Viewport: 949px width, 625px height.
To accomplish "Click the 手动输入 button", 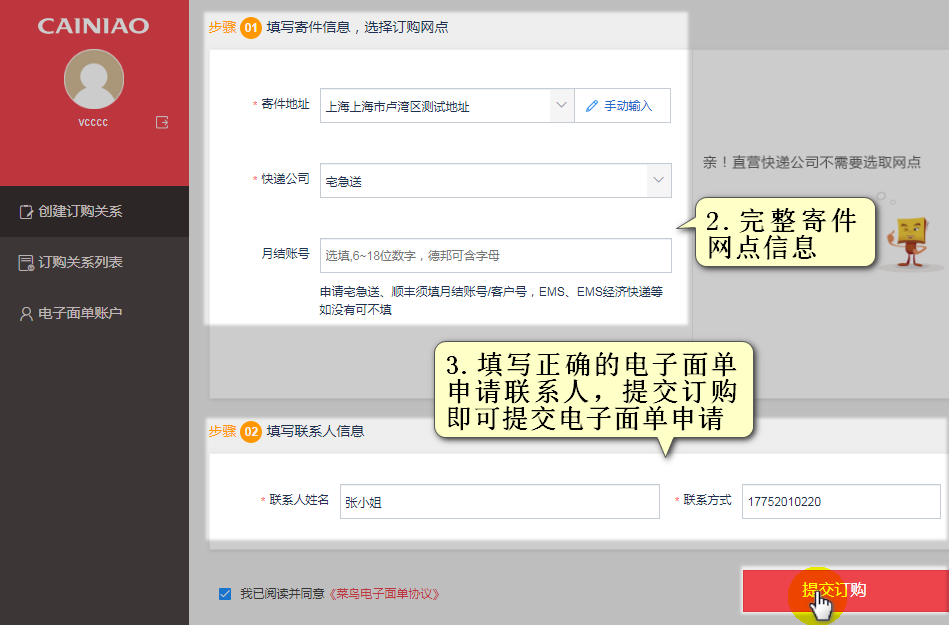I will click(622, 105).
